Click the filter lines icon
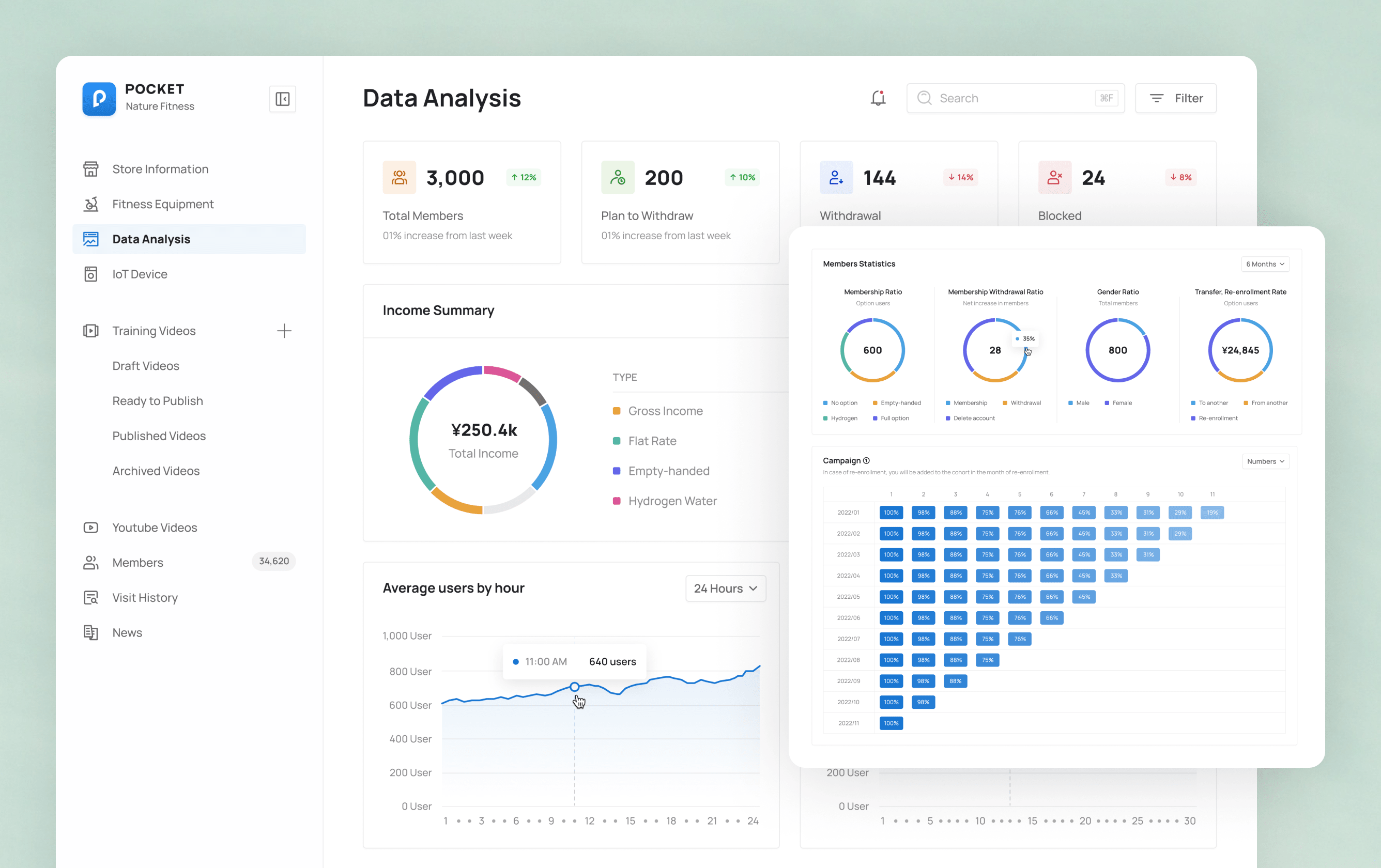 (x=1157, y=98)
